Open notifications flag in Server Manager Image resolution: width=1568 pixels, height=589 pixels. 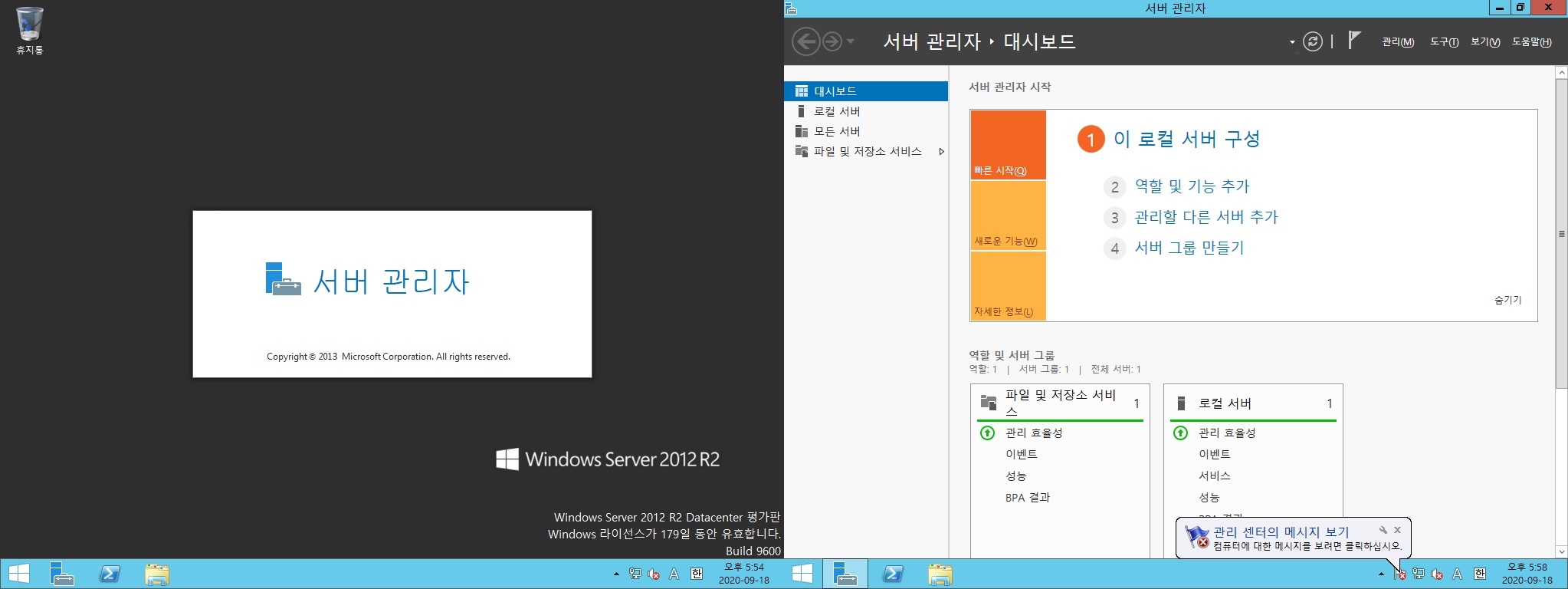[x=1354, y=40]
